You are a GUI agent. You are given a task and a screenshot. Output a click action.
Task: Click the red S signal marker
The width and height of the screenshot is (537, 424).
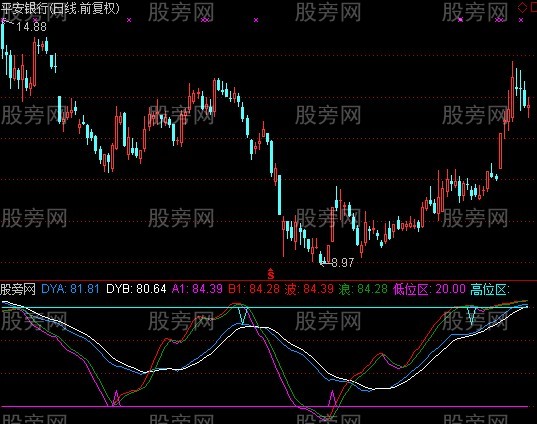(271, 274)
